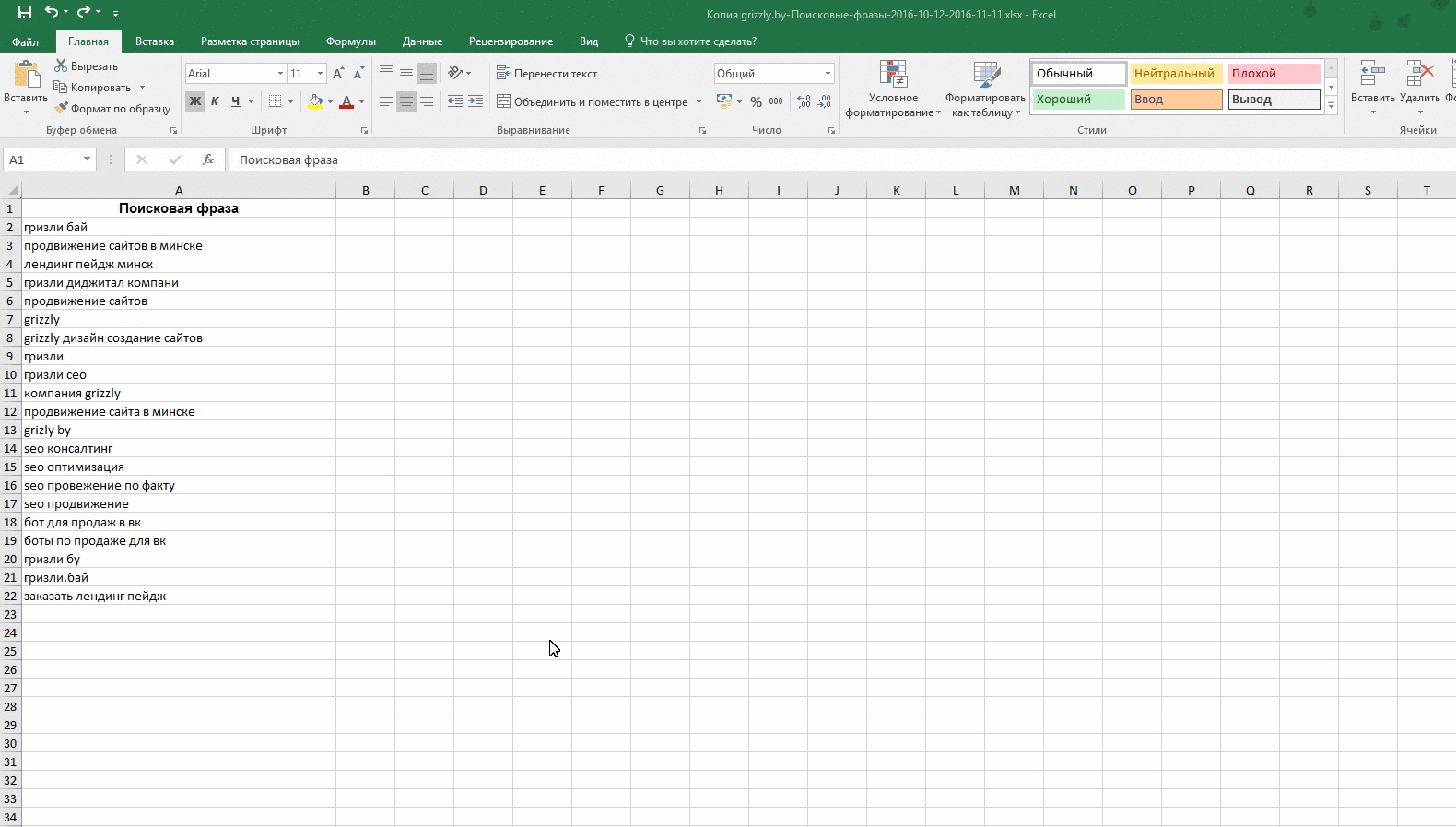Expand the Name Box dropdown arrow
The width and height of the screenshot is (1456, 827).
[87, 159]
